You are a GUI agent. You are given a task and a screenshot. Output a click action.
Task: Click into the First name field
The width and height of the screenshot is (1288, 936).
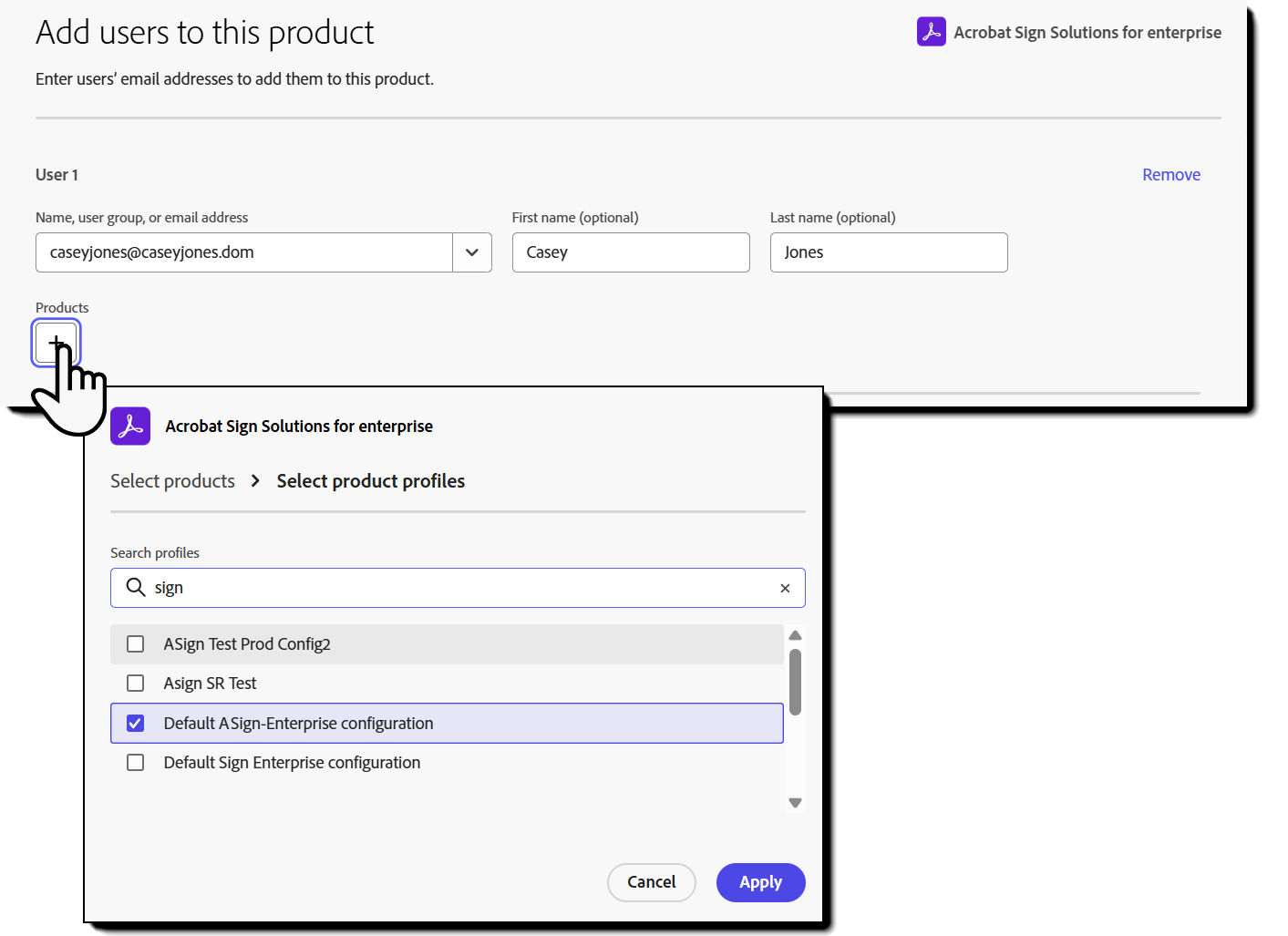(x=631, y=252)
